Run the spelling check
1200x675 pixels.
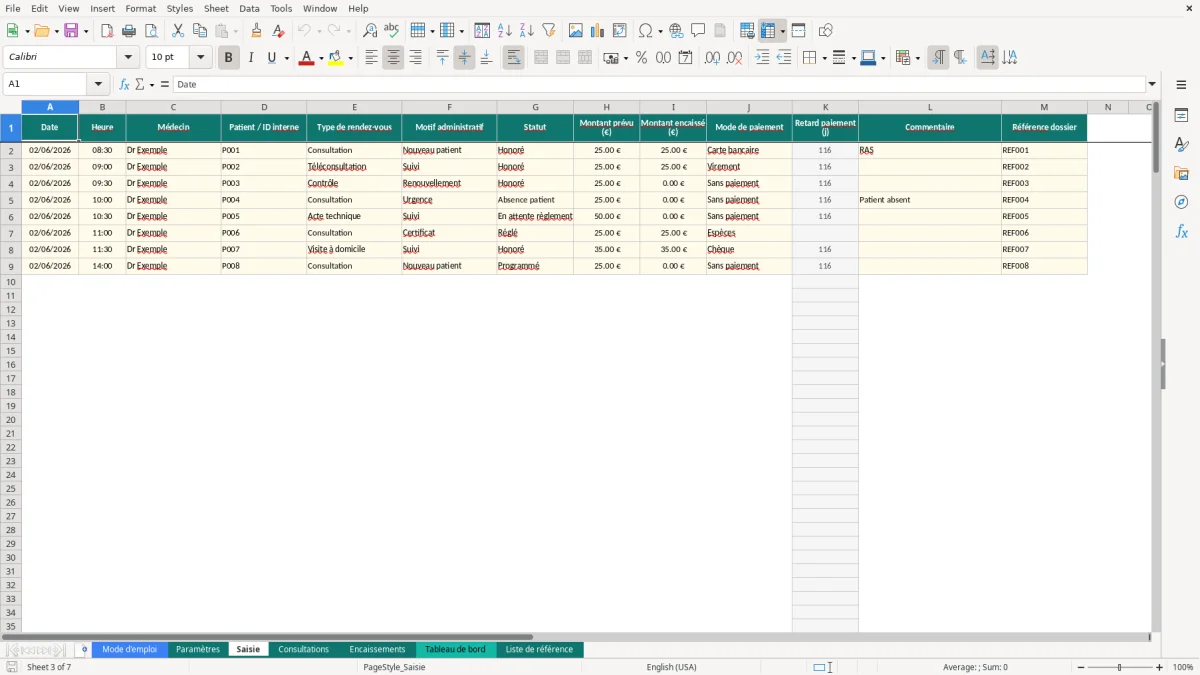coord(392,31)
